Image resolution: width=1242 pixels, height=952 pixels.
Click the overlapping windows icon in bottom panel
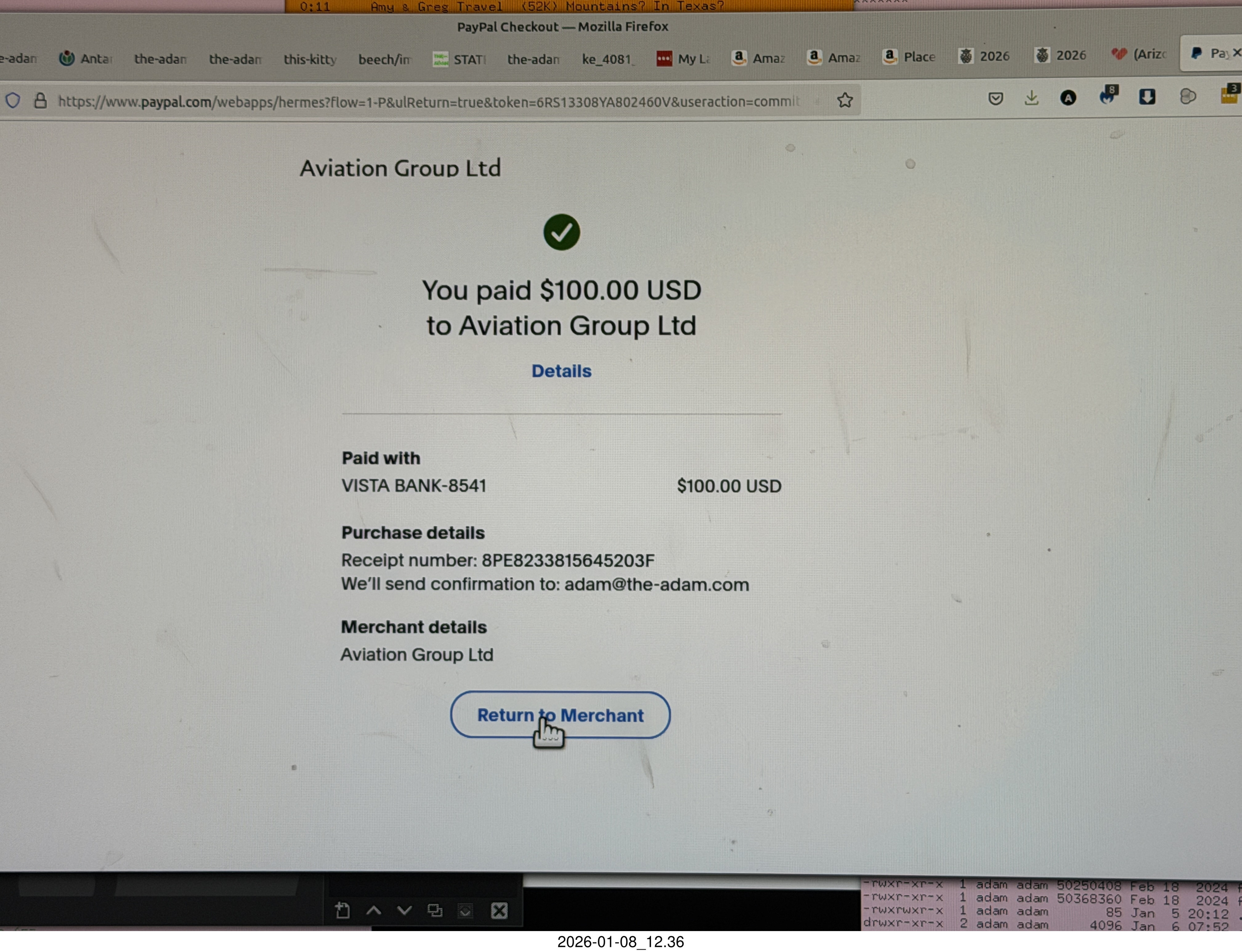point(435,910)
